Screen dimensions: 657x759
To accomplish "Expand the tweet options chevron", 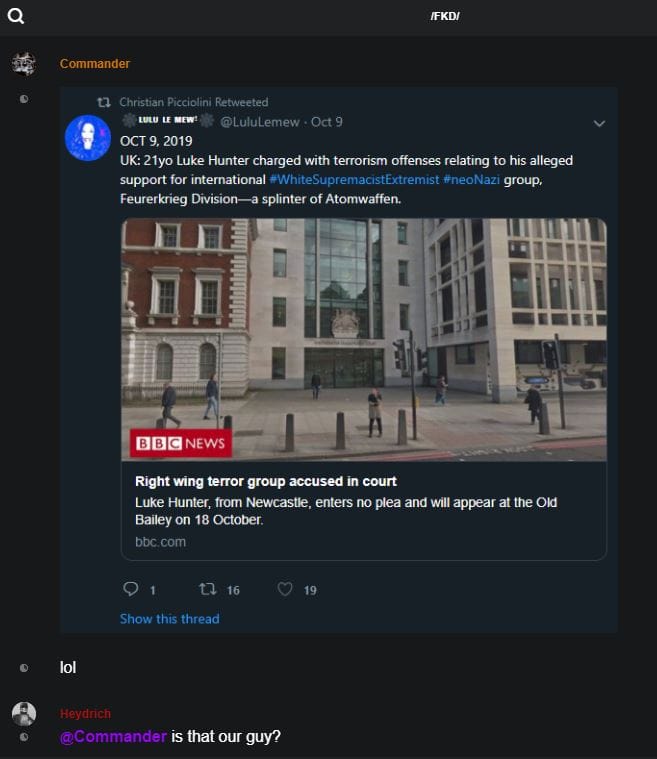I will click(x=599, y=123).
